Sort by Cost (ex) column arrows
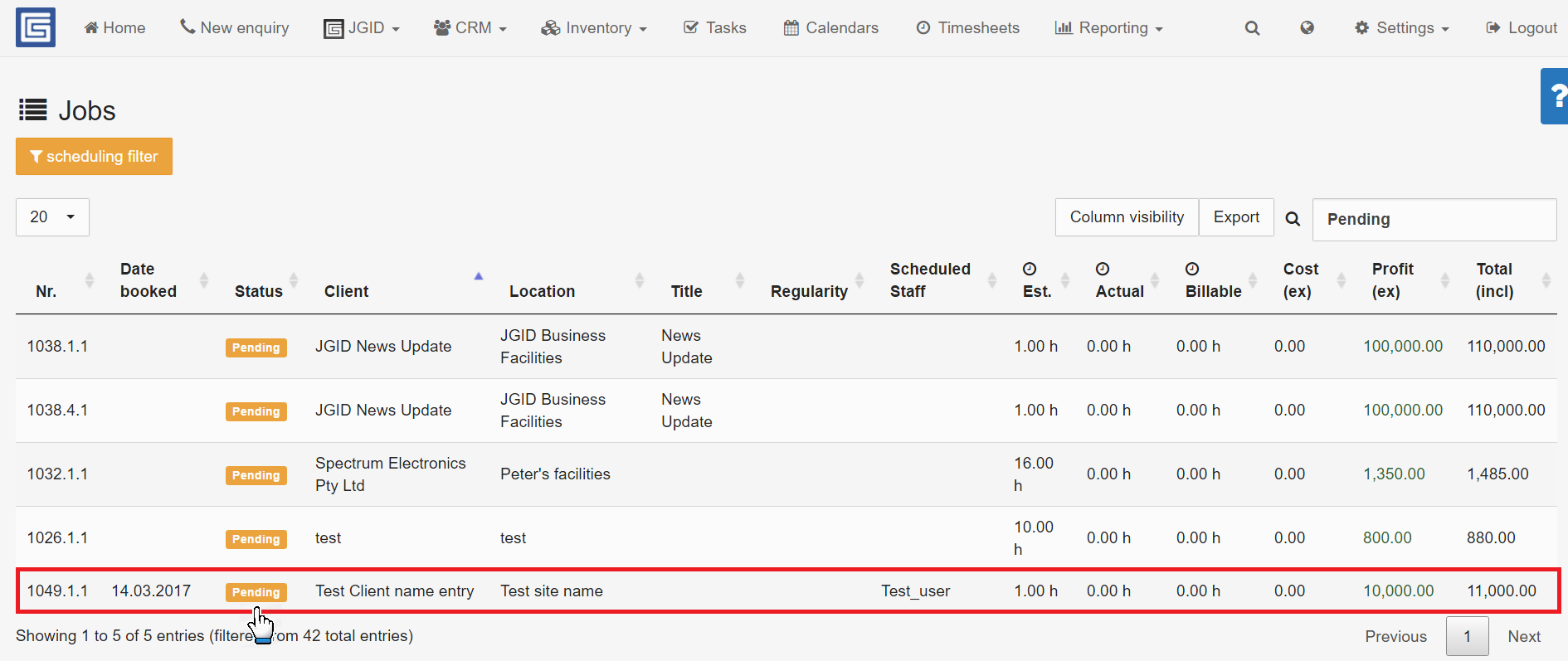Image resolution: width=1568 pixels, height=661 pixels. 1342,280
